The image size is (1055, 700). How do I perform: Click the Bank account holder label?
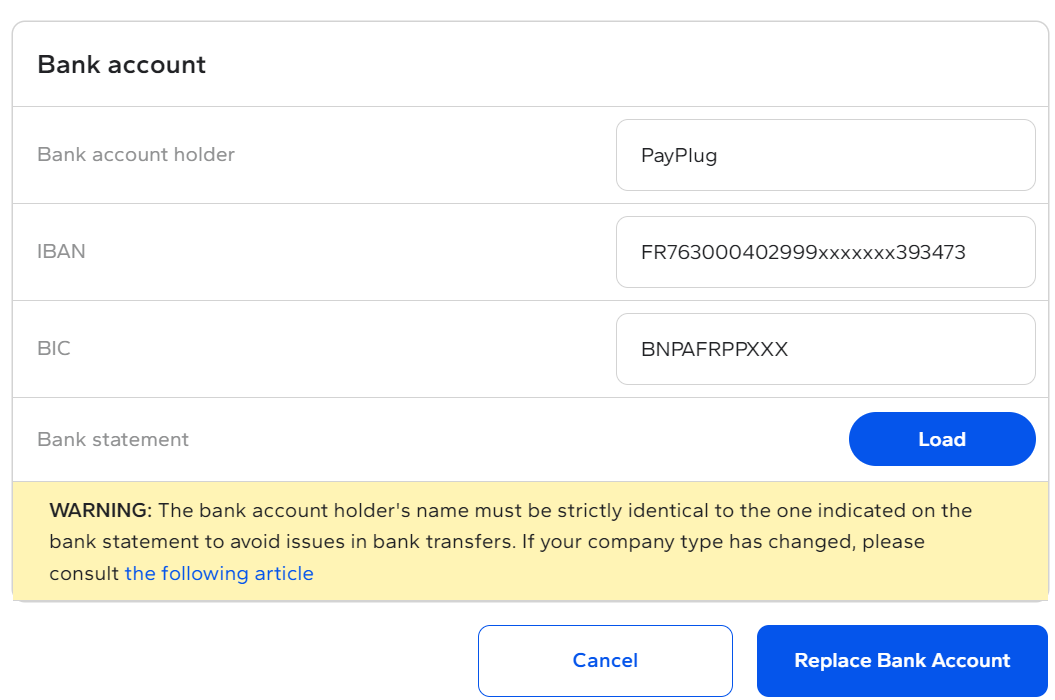(x=136, y=154)
